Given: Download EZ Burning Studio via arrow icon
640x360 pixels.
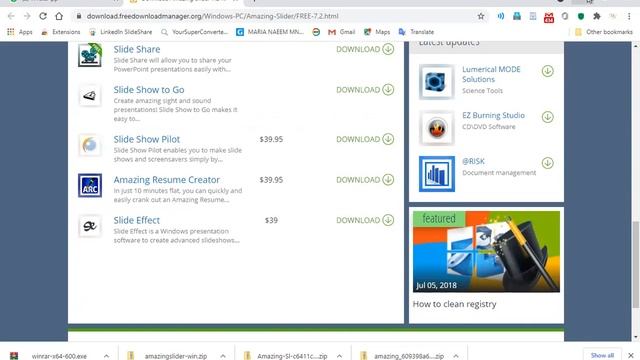Looking at the screenshot, I should pos(547,117).
